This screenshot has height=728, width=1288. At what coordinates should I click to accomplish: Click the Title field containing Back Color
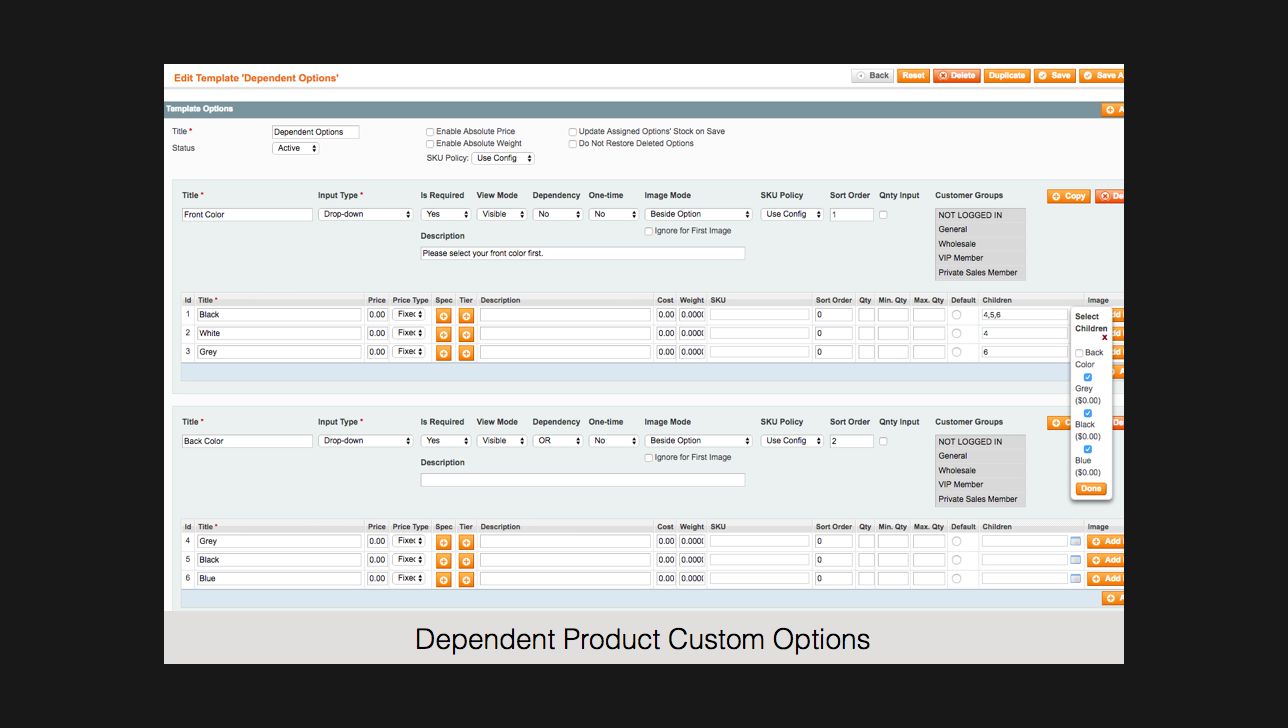pos(246,440)
